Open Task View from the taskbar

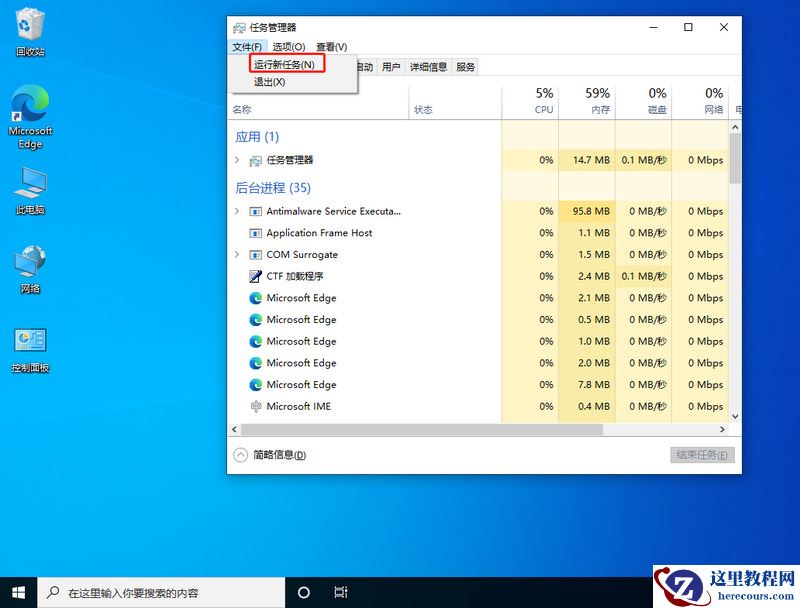tap(341, 592)
